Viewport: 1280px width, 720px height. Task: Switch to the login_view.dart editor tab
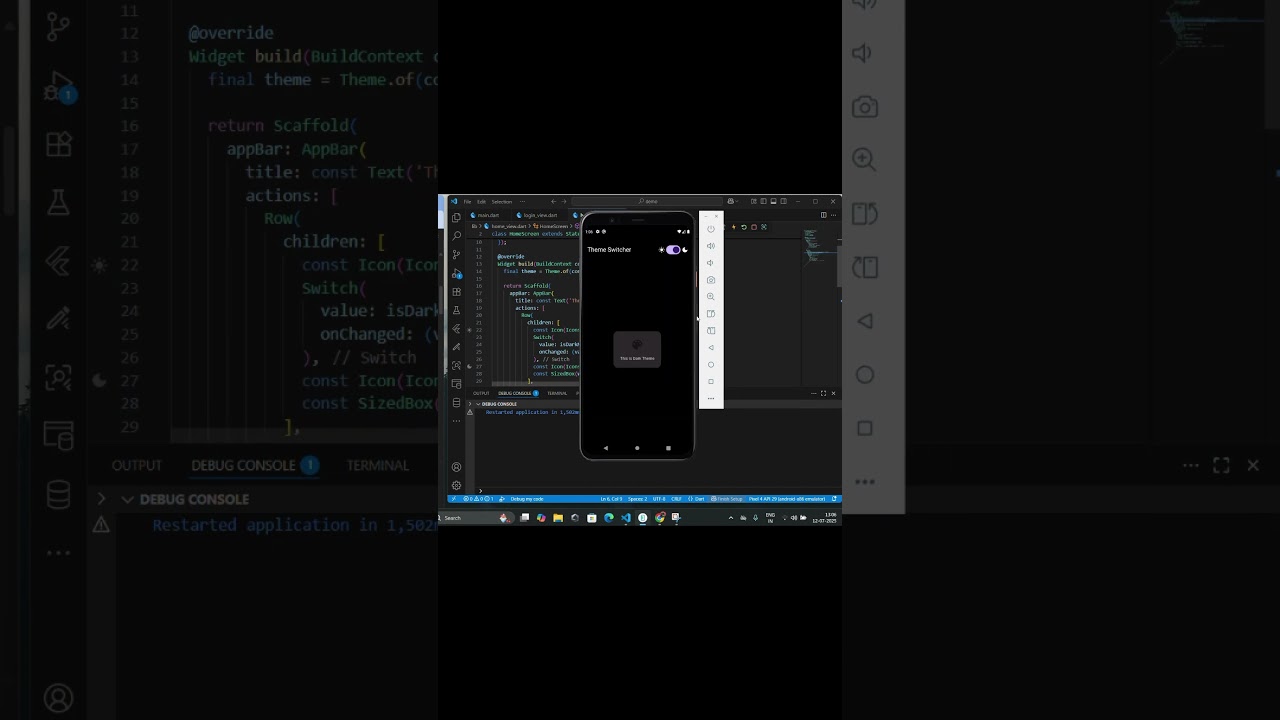coord(540,215)
